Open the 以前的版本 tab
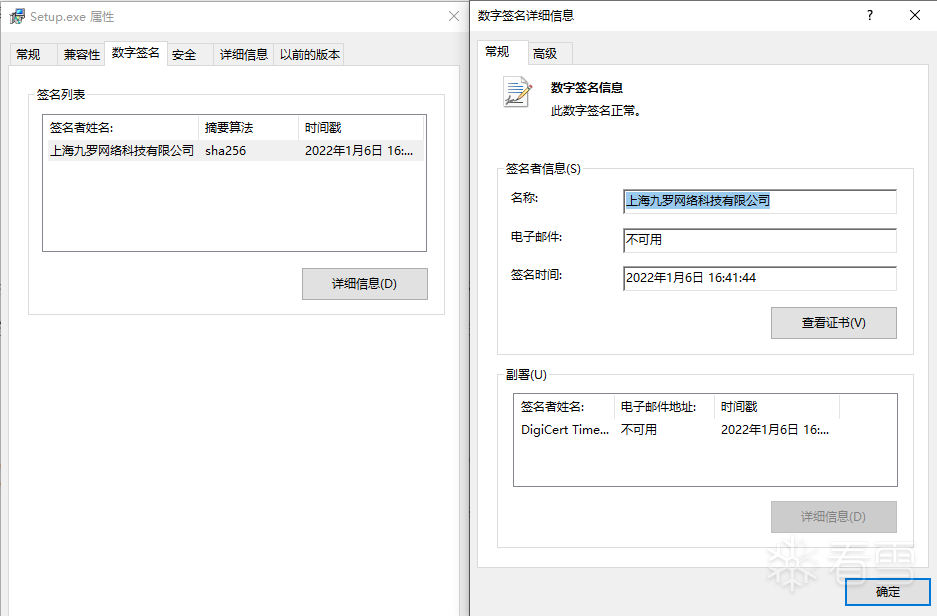The image size is (937, 616). click(x=310, y=54)
